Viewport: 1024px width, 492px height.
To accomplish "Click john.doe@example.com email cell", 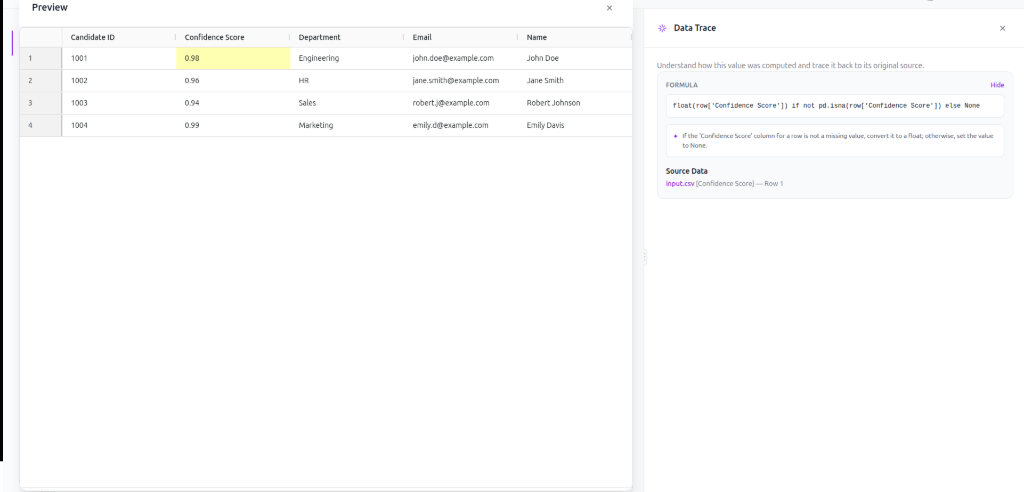I will coord(461,58).
